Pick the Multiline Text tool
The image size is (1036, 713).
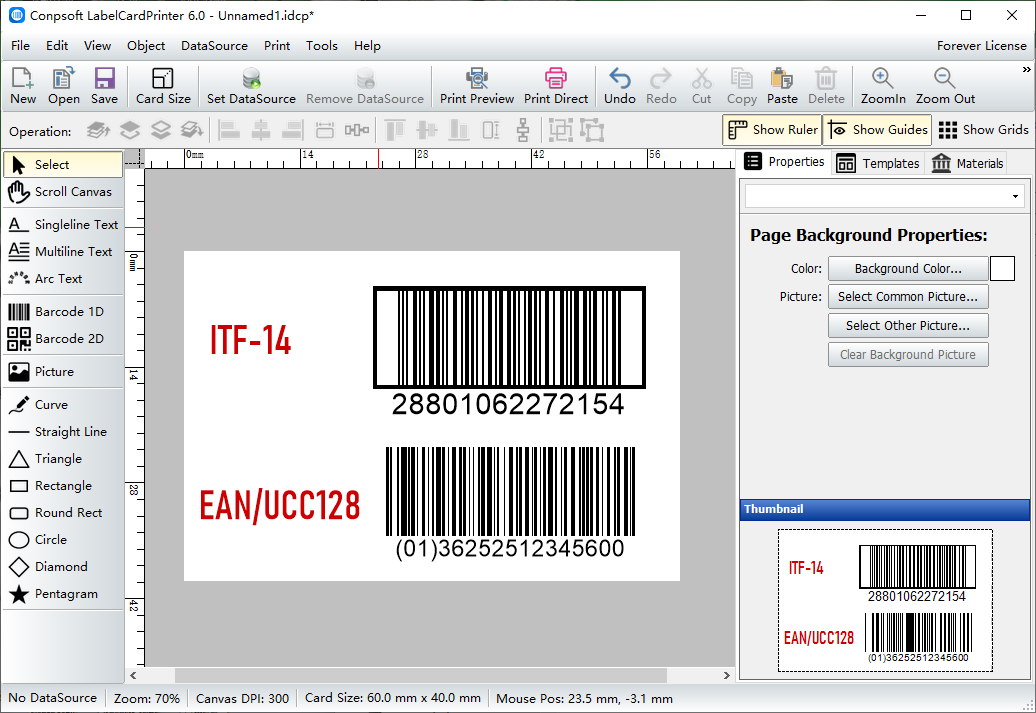63,252
